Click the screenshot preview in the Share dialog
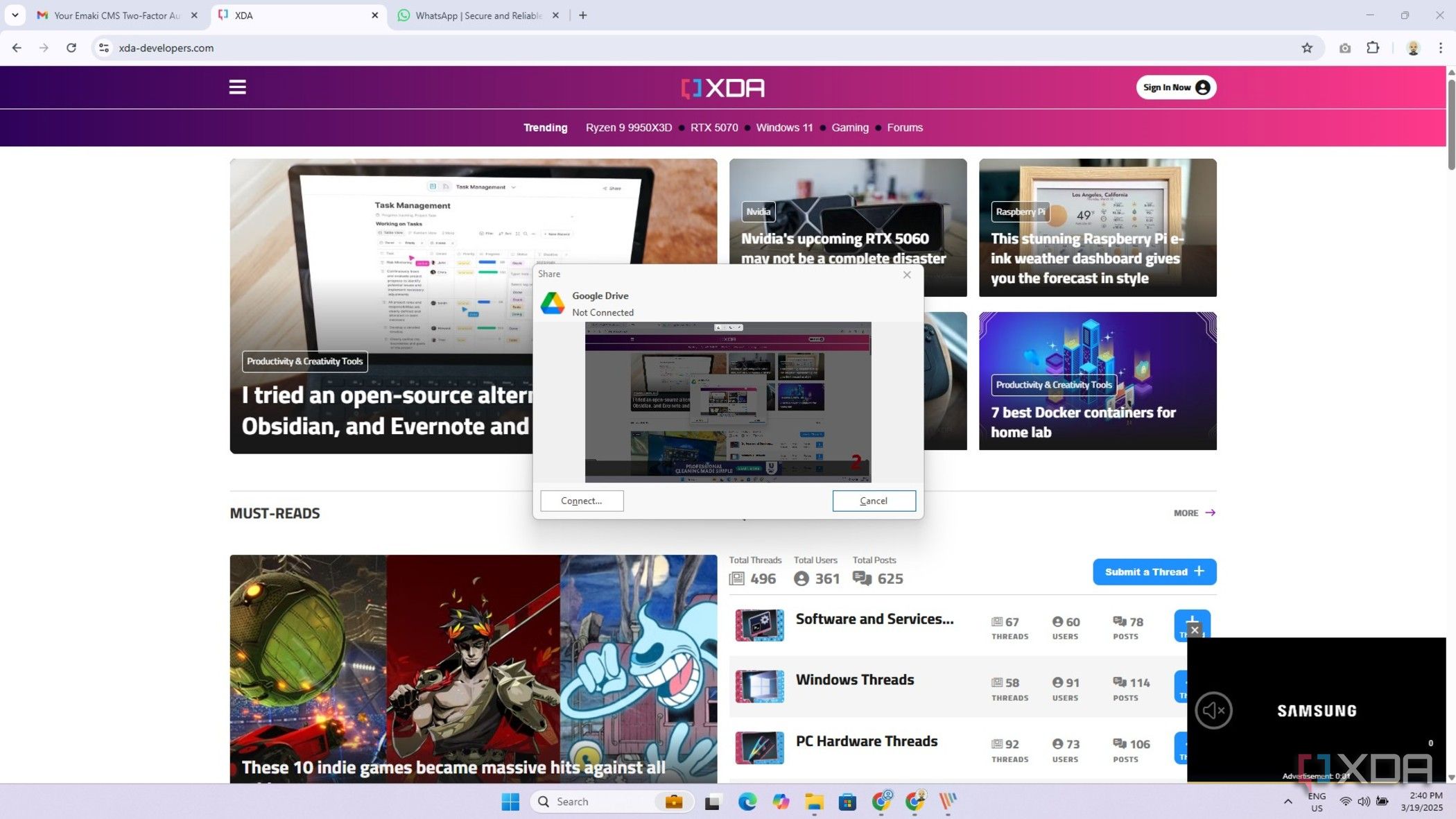This screenshot has width=1456, height=819. 728,402
